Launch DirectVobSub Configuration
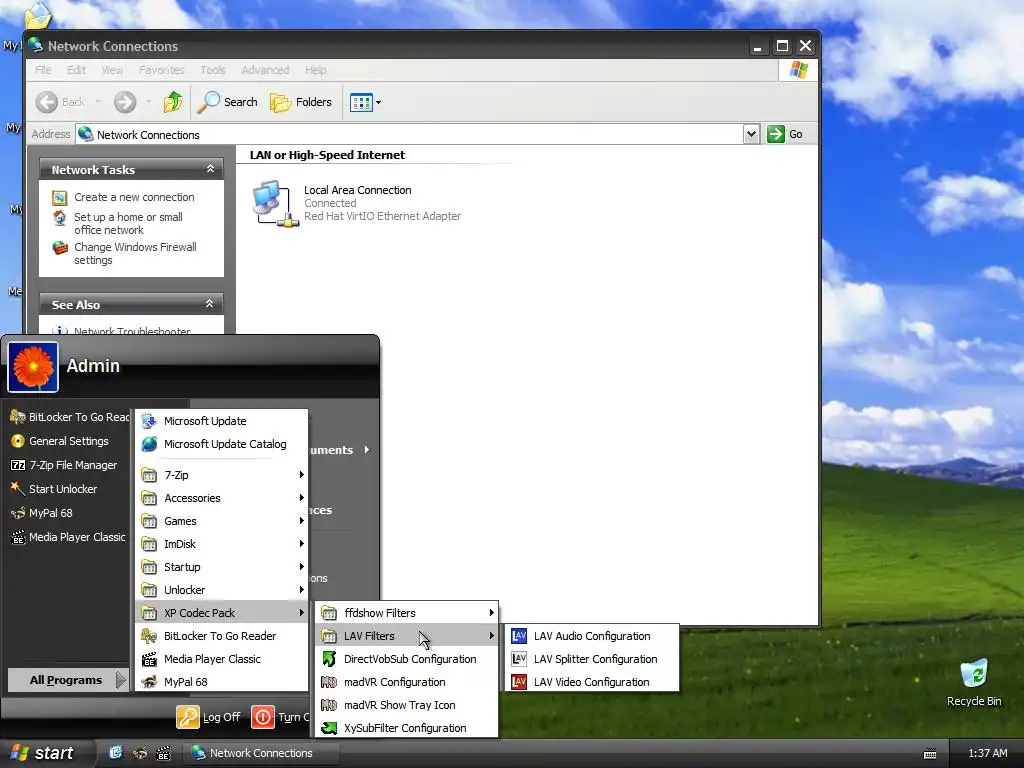This screenshot has height=768, width=1024. click(x=406, y=659)
